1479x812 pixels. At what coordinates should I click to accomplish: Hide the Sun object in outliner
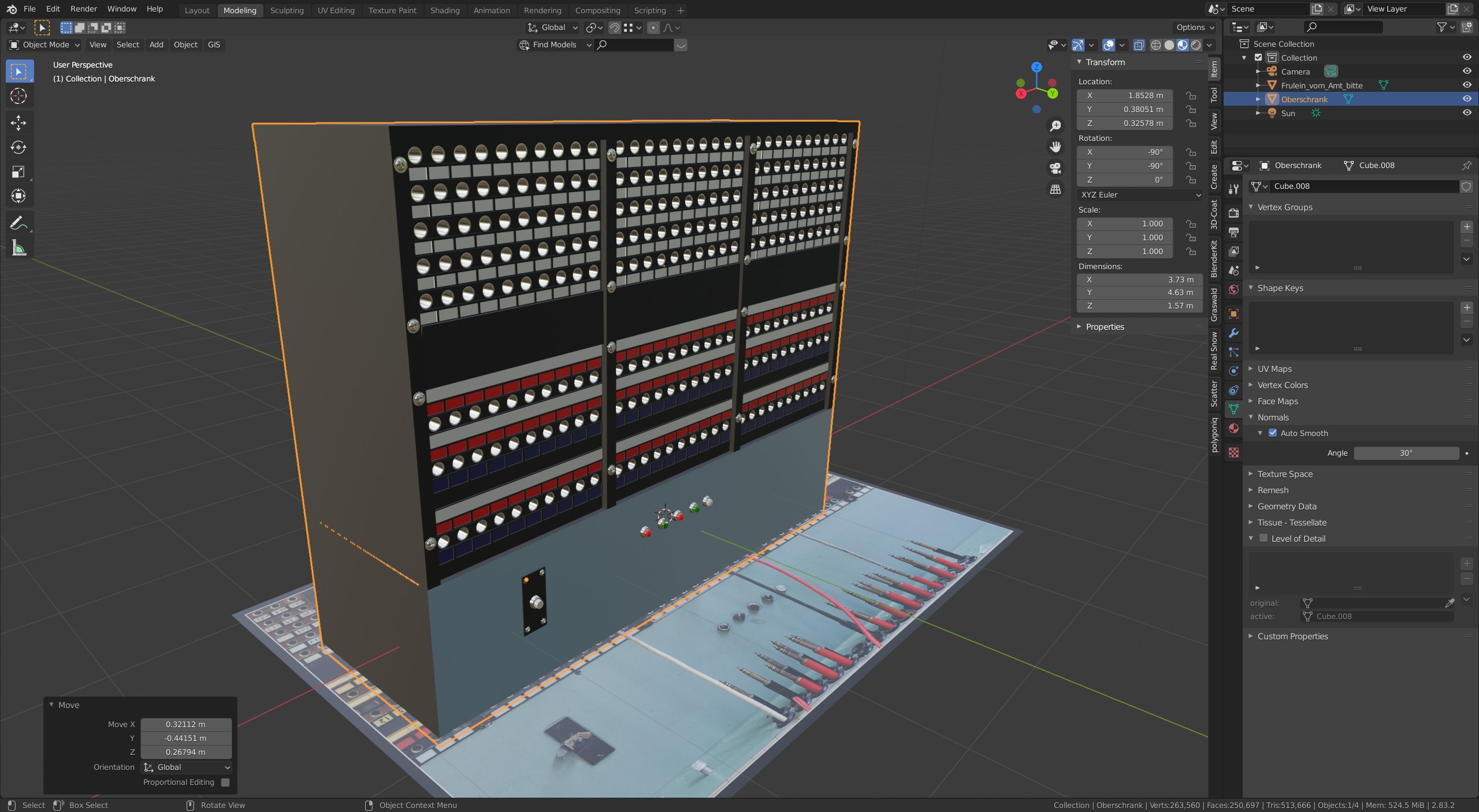tap(1466, 113)
